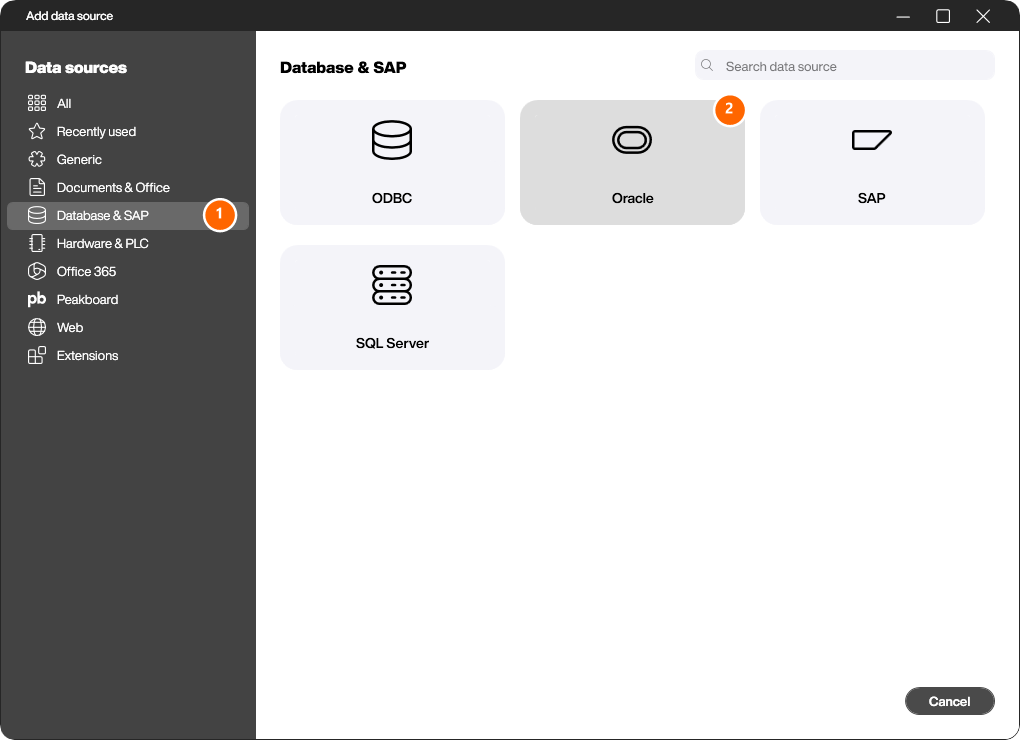Click the star icon for Recently used
The height and width of the screenshot is (740, 1020).
pyautogui.click(x=37, y=131)
